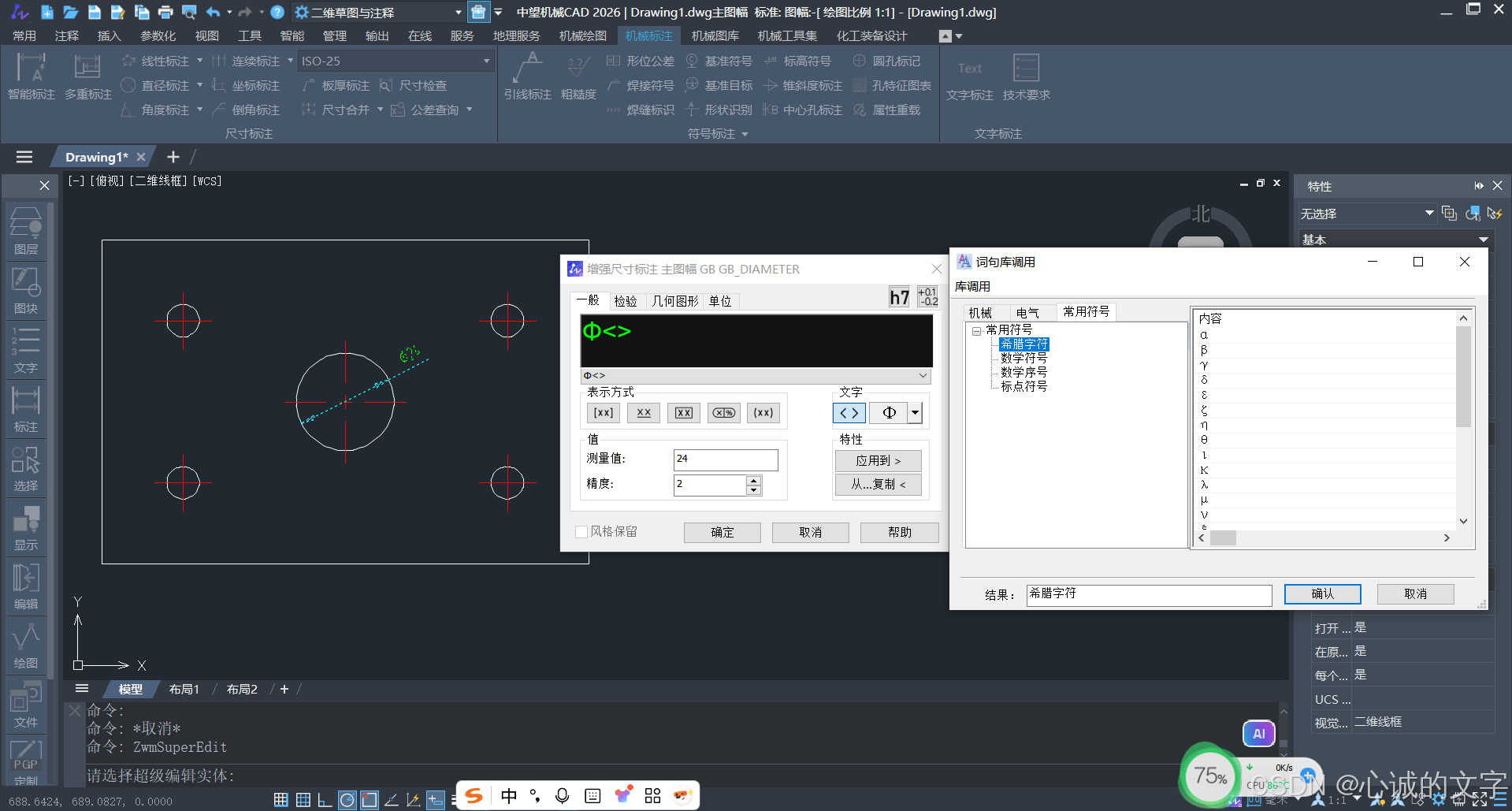Click 确认 in the phrase library dialog

[x=1323, y=593]
